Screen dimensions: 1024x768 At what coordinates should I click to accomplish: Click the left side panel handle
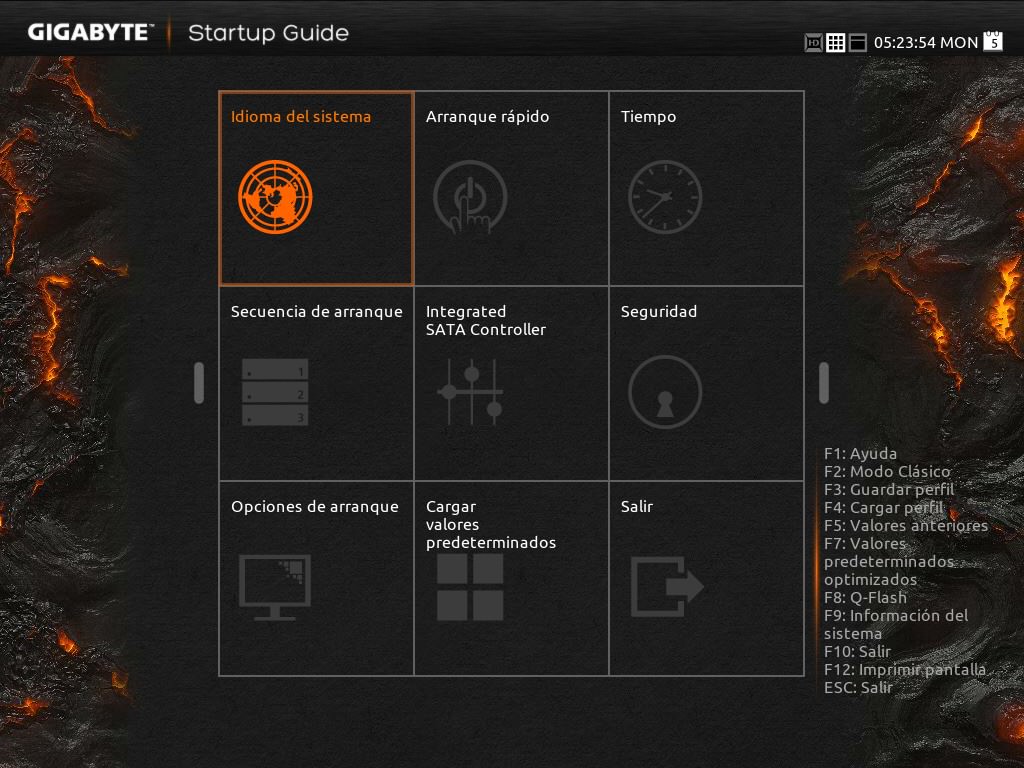pos(199,383)
